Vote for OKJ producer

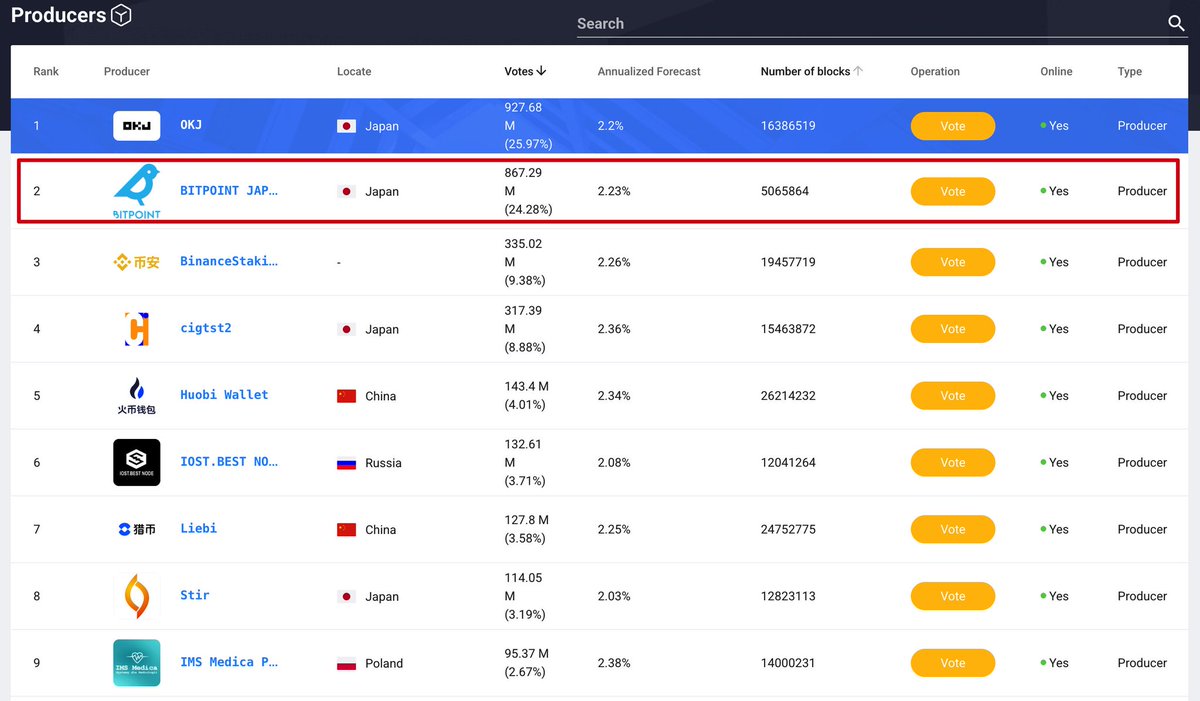[x=952, y=126]
